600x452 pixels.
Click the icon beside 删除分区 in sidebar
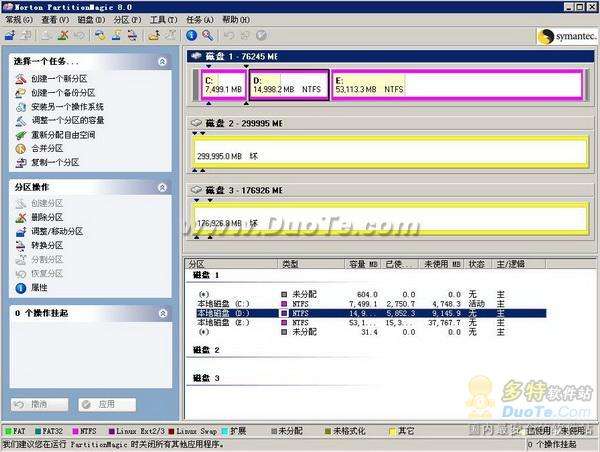21,217
